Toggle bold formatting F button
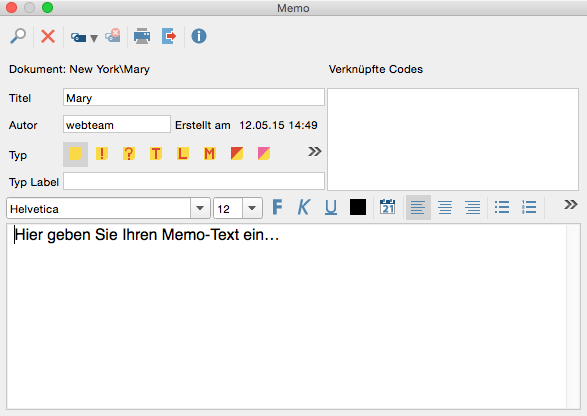 pos(277,207)
